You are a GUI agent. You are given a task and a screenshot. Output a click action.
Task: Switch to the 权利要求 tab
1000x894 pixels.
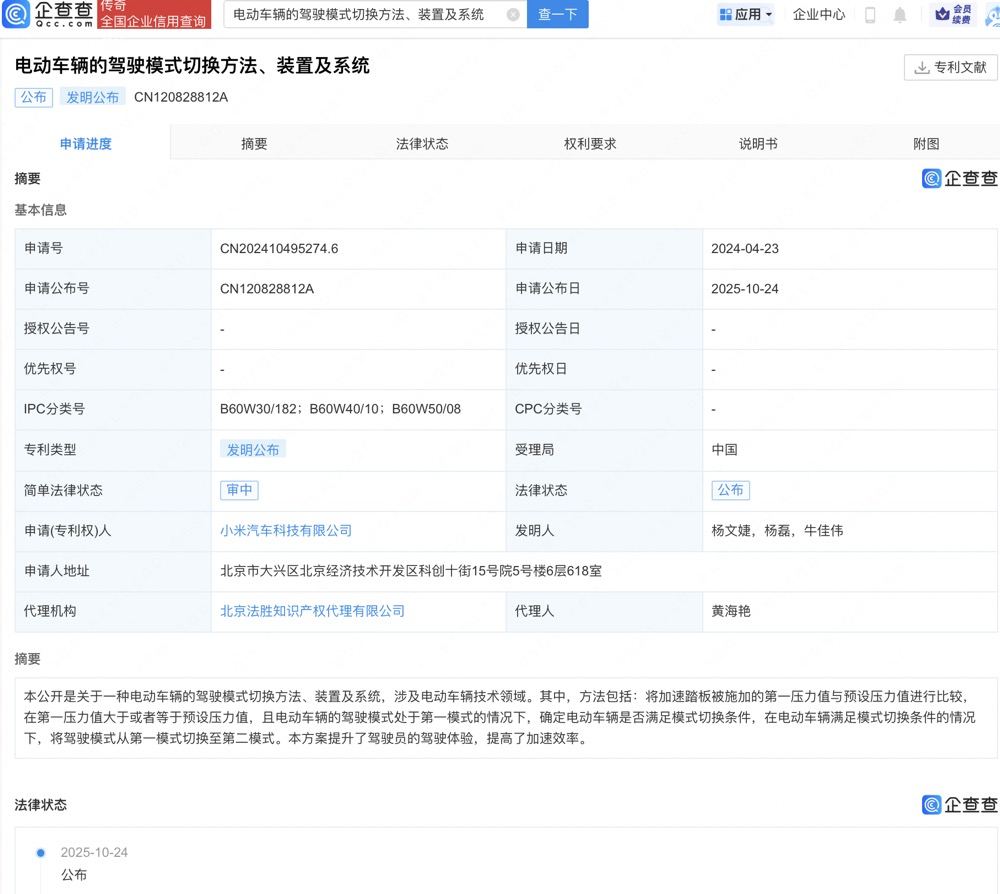(x=590, y=143)
